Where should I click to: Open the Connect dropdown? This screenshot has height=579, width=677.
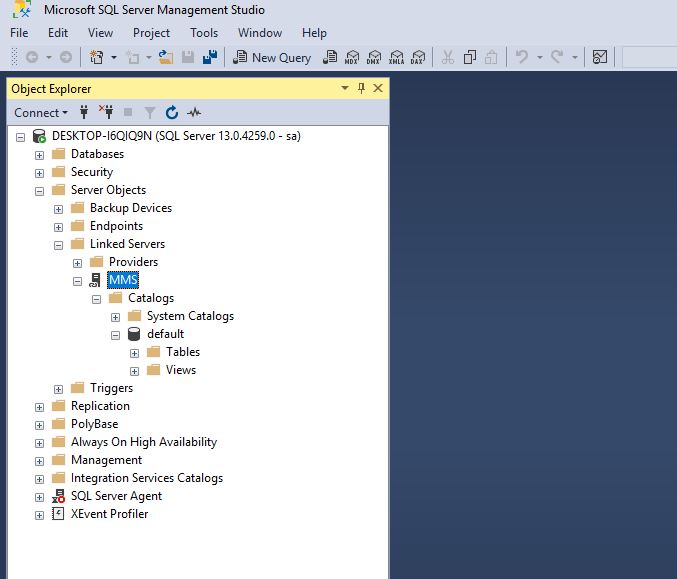pyautogui.click(x=41, y=113)
